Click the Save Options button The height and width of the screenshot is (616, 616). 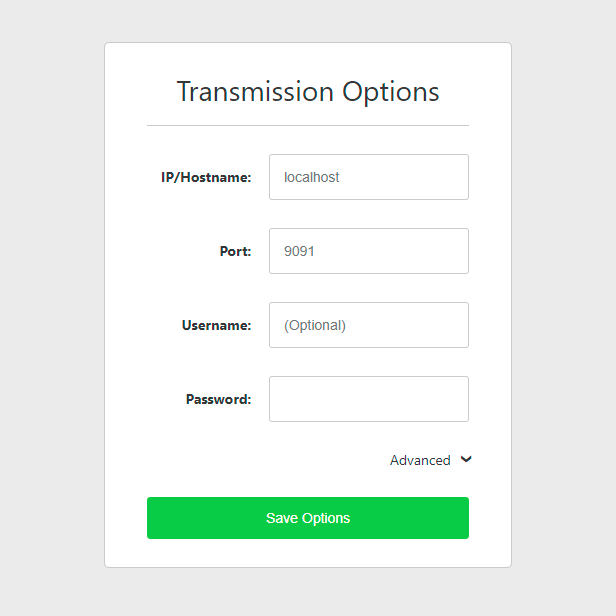point(308,518)
